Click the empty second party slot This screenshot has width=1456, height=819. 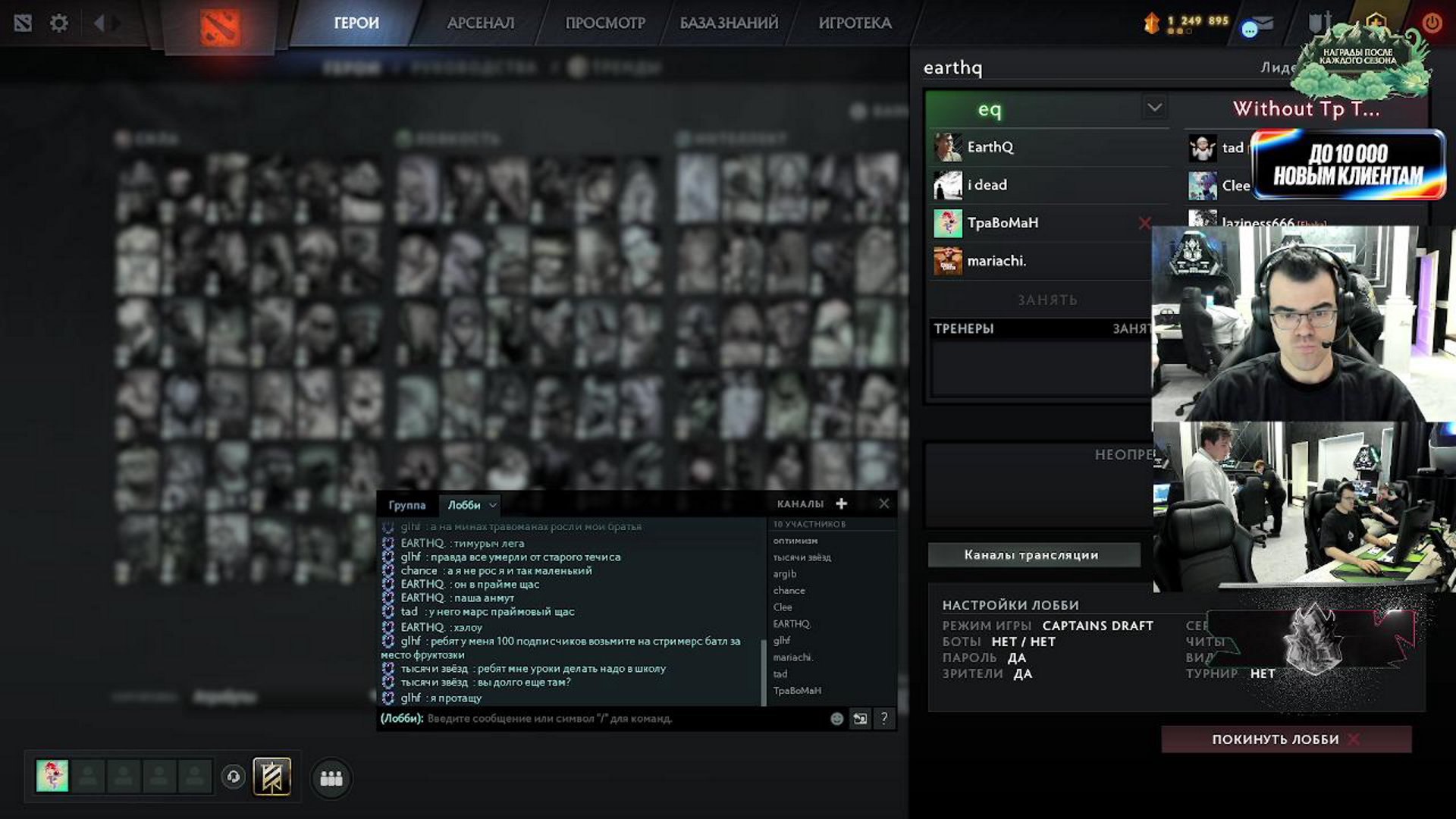coord(88,777)
